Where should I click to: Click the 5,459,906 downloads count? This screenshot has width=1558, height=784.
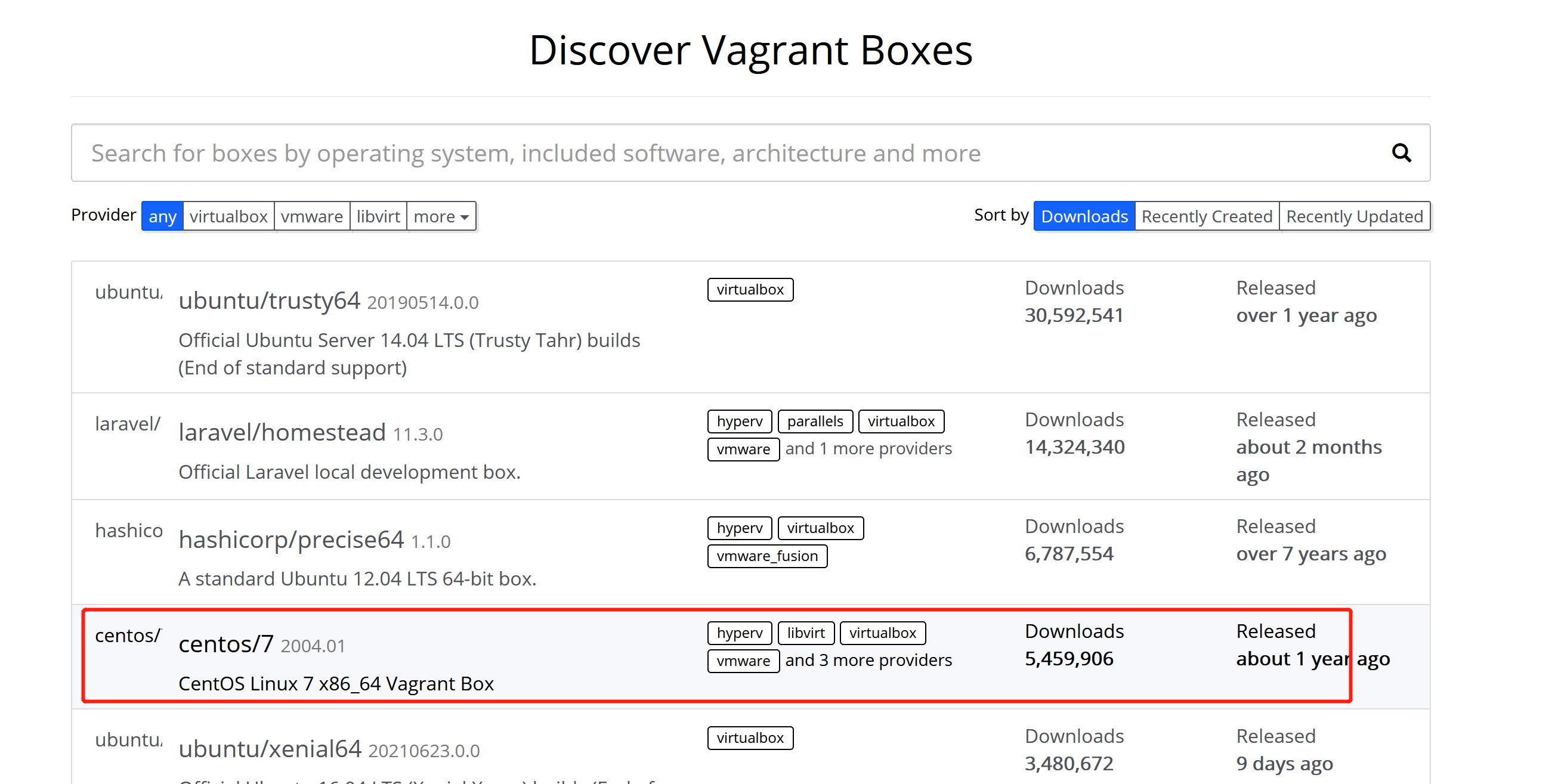1069,659
